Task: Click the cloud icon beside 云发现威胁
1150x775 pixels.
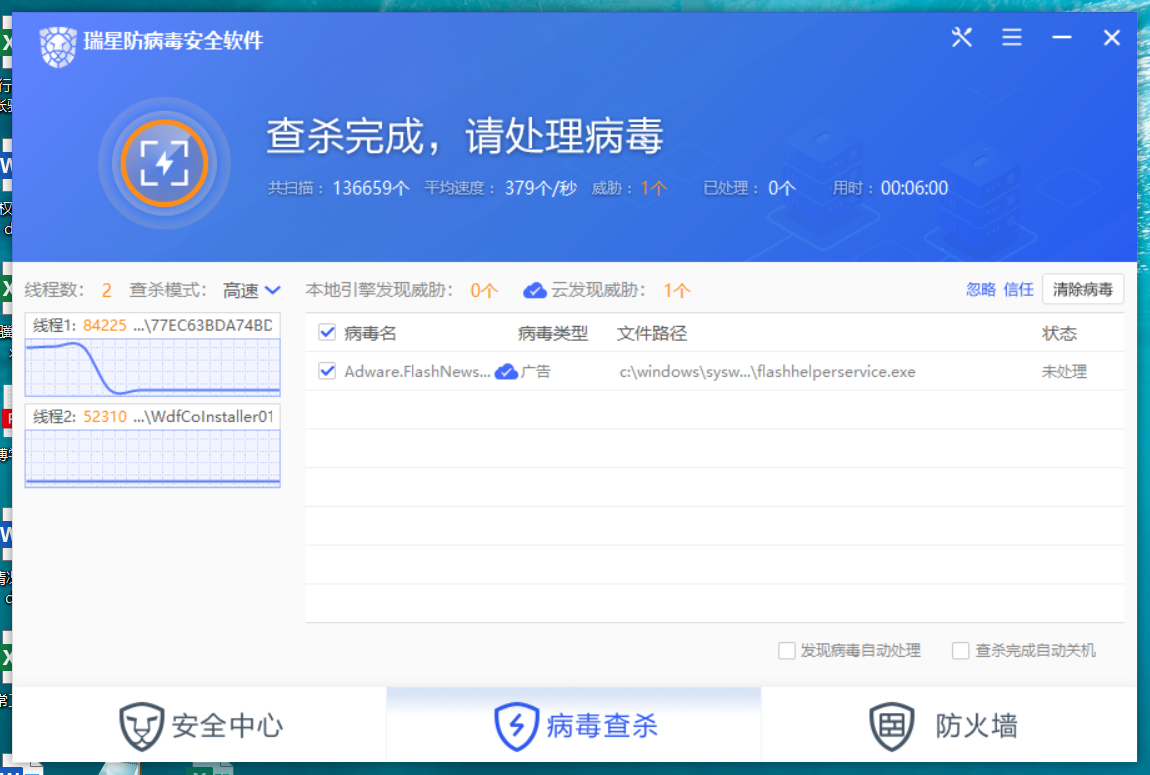Action: [x=535, y=291]
